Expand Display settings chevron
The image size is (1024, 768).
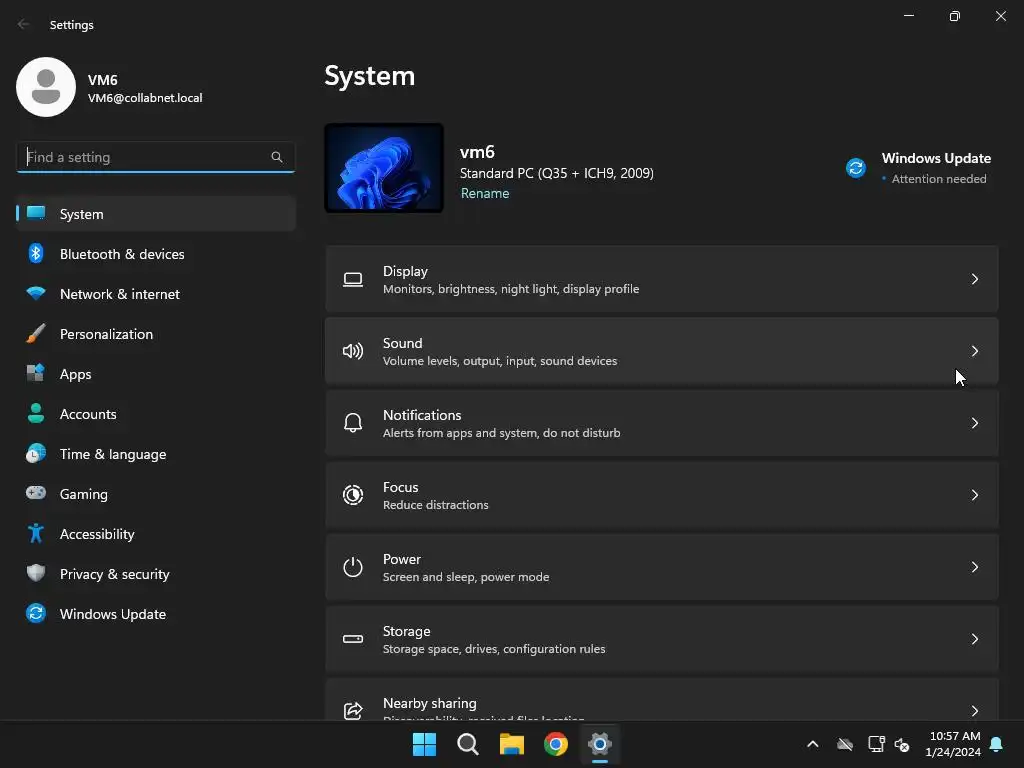coord(974,280)
